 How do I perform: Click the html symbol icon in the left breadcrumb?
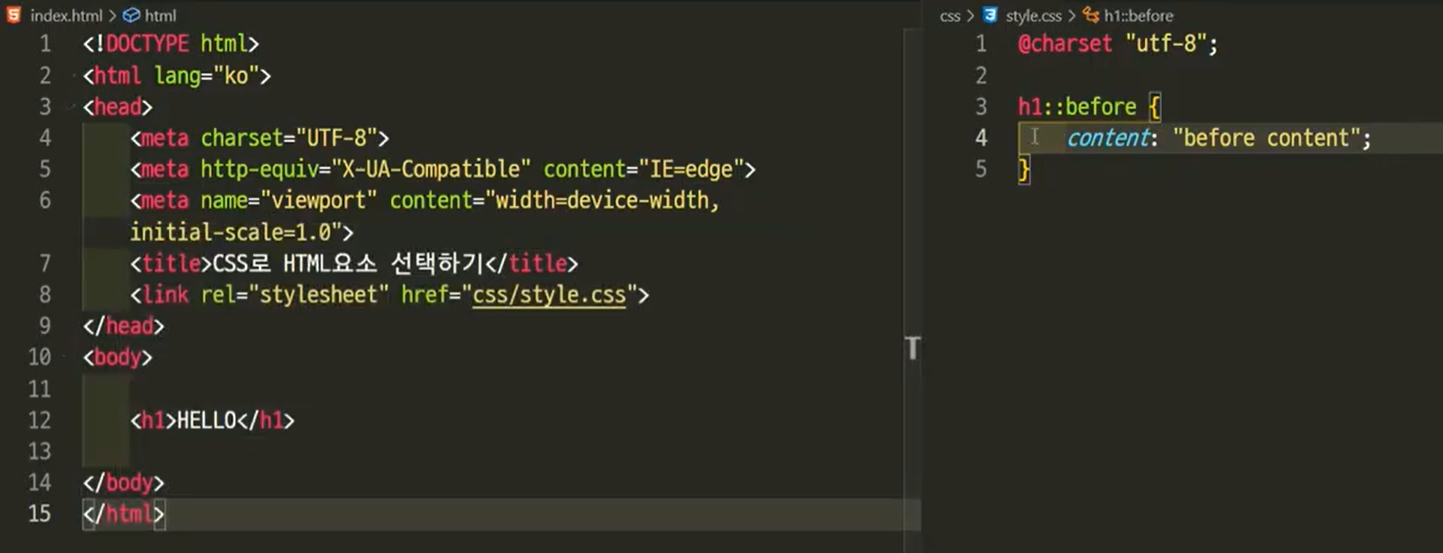tap(131, 15)
